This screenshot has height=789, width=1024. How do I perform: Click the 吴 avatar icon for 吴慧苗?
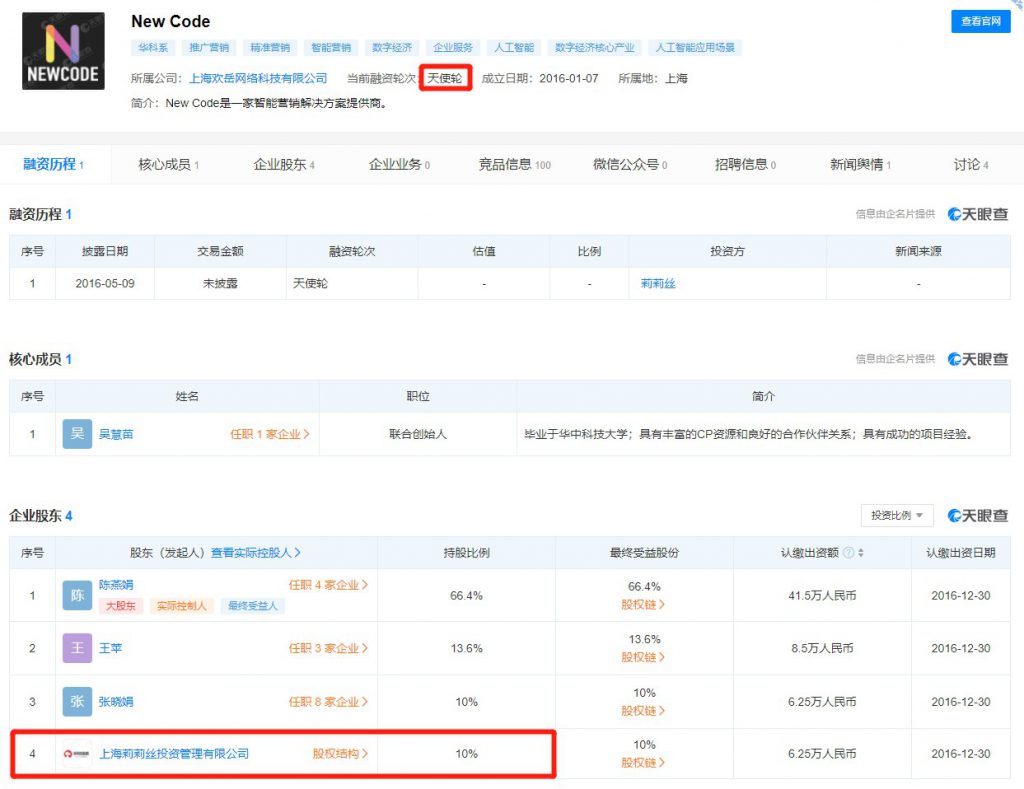77,434
